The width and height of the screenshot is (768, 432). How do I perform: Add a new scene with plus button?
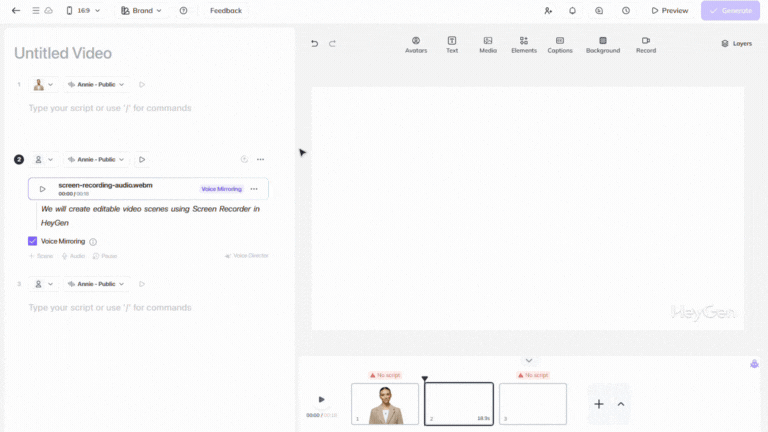click(599, 404)
